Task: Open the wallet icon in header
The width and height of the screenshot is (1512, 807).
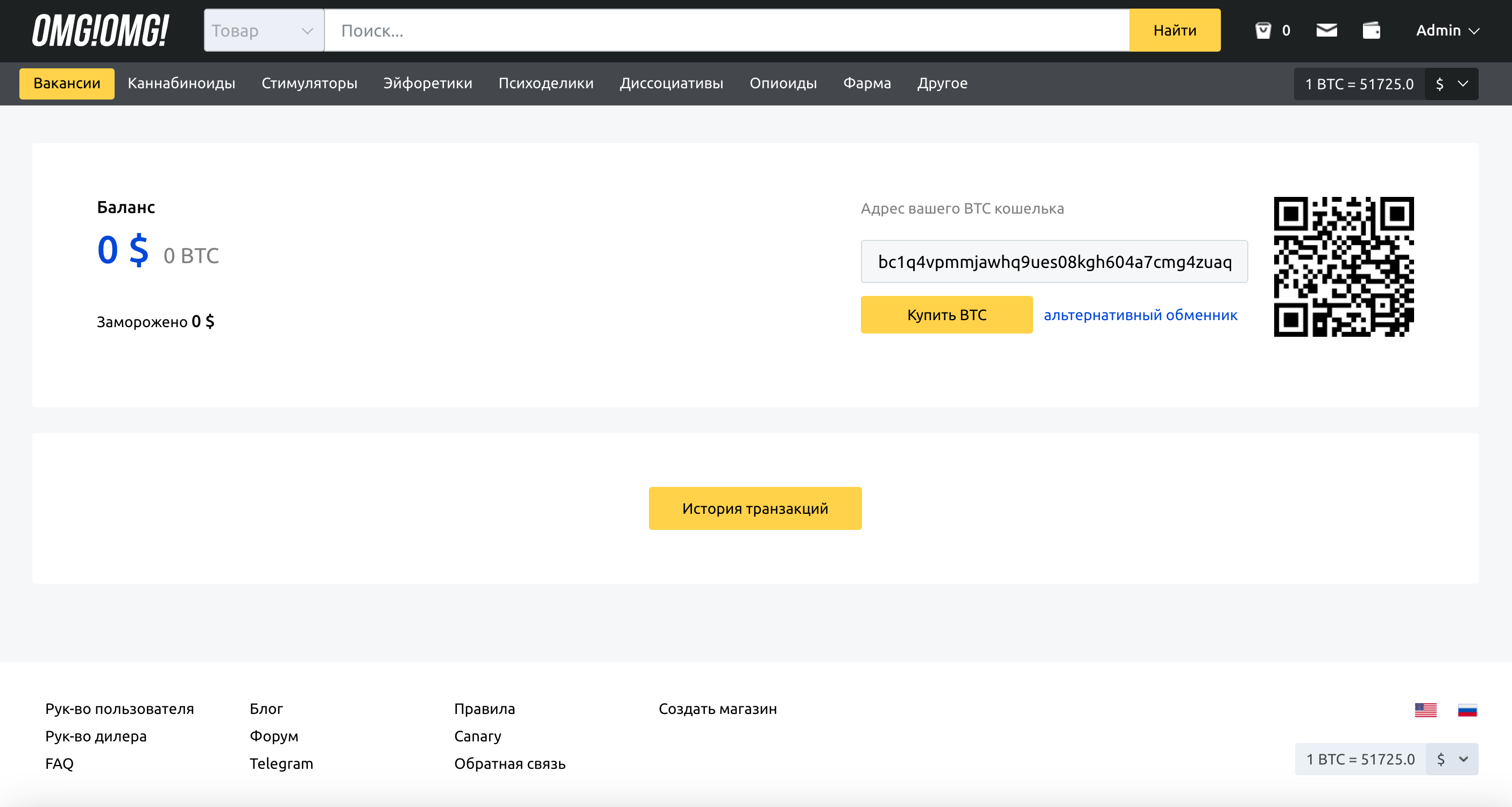Action: [1371, 31]
